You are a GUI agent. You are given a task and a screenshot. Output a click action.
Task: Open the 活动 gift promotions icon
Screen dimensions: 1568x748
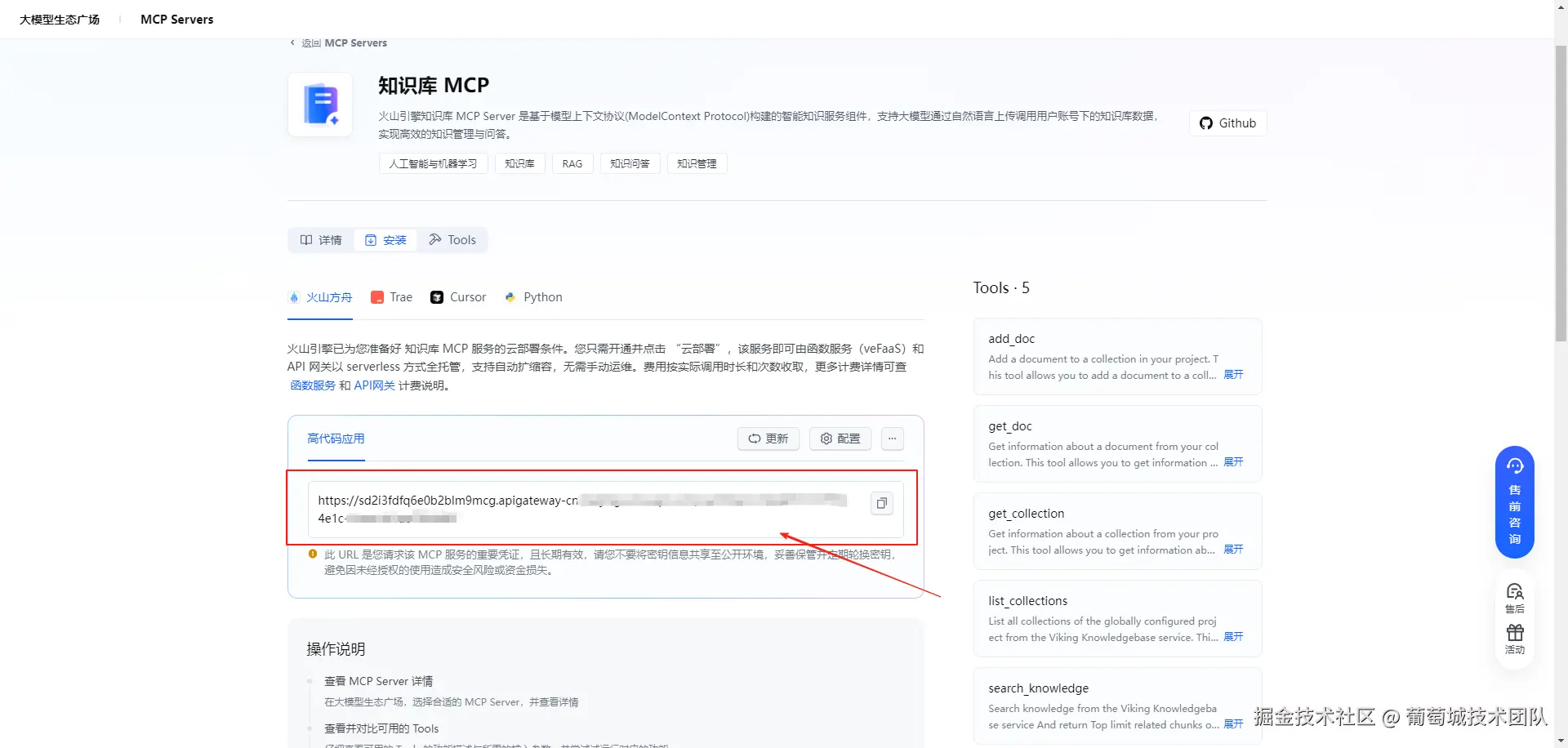1515,639
